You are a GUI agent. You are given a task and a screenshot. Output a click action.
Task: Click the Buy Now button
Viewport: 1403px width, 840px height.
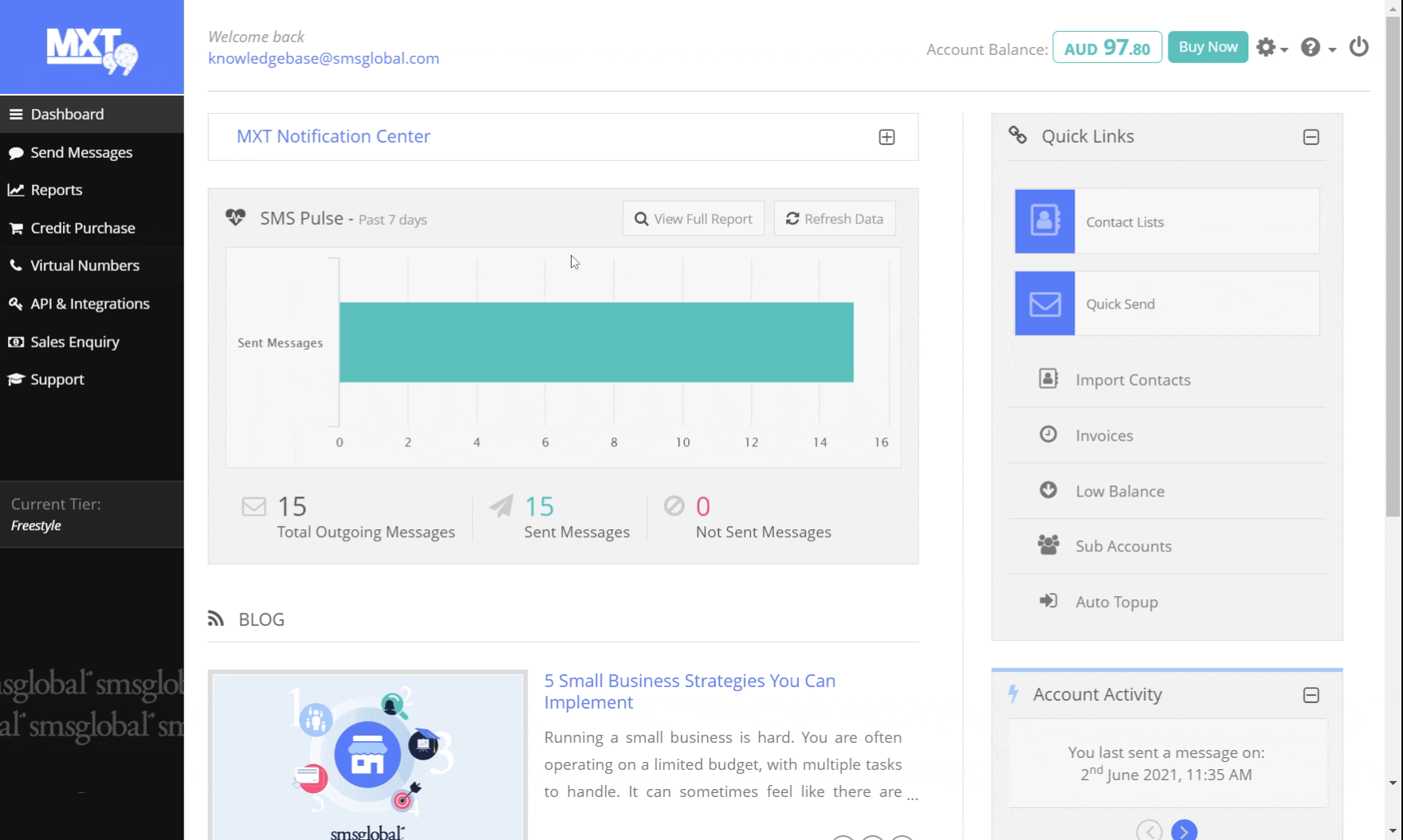pyautogui.click(x=1208, y=47)
